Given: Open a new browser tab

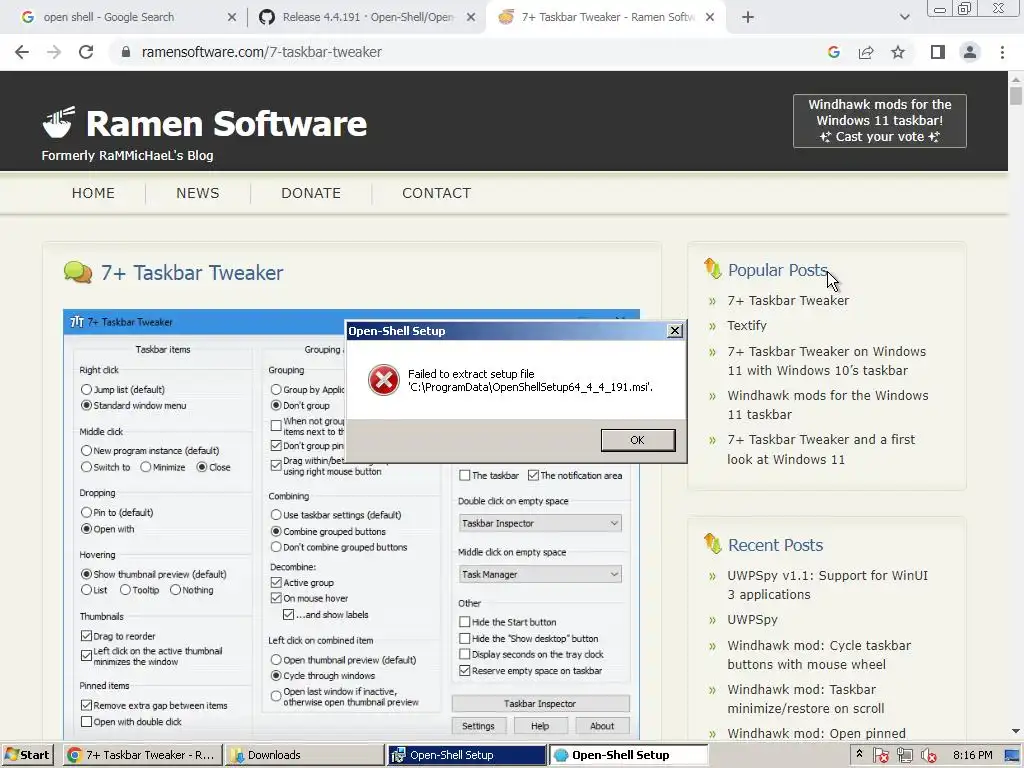Looking at the screenshot, I should coord(748,18).
